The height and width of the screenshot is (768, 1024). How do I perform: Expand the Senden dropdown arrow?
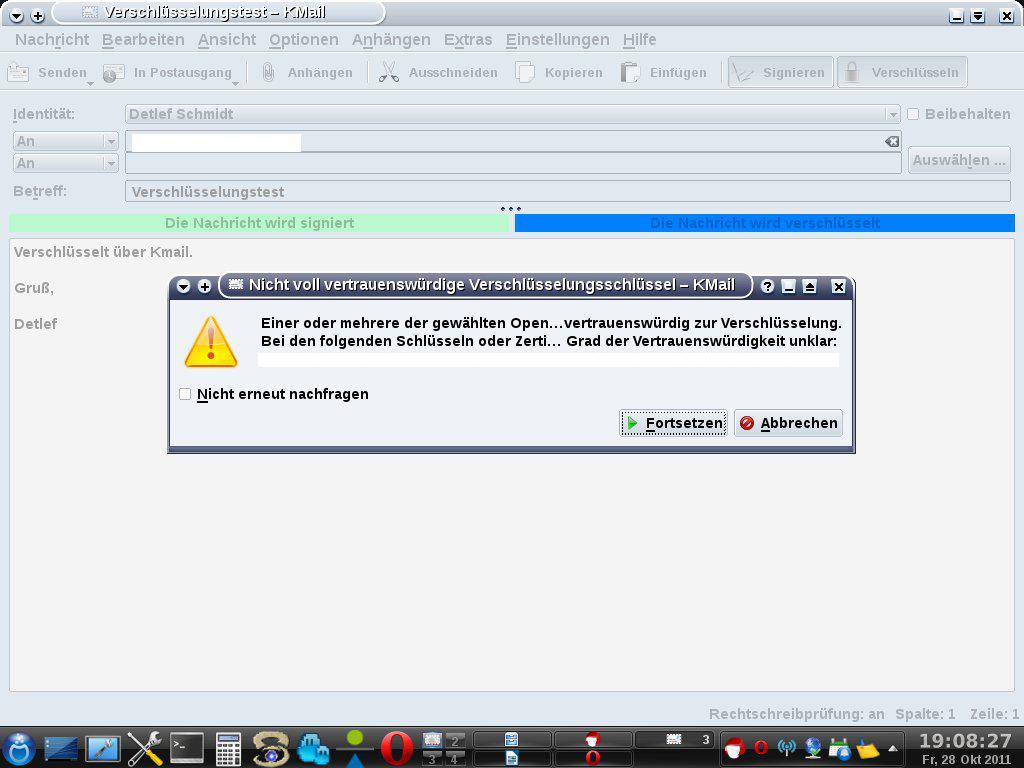click(90, 84)
